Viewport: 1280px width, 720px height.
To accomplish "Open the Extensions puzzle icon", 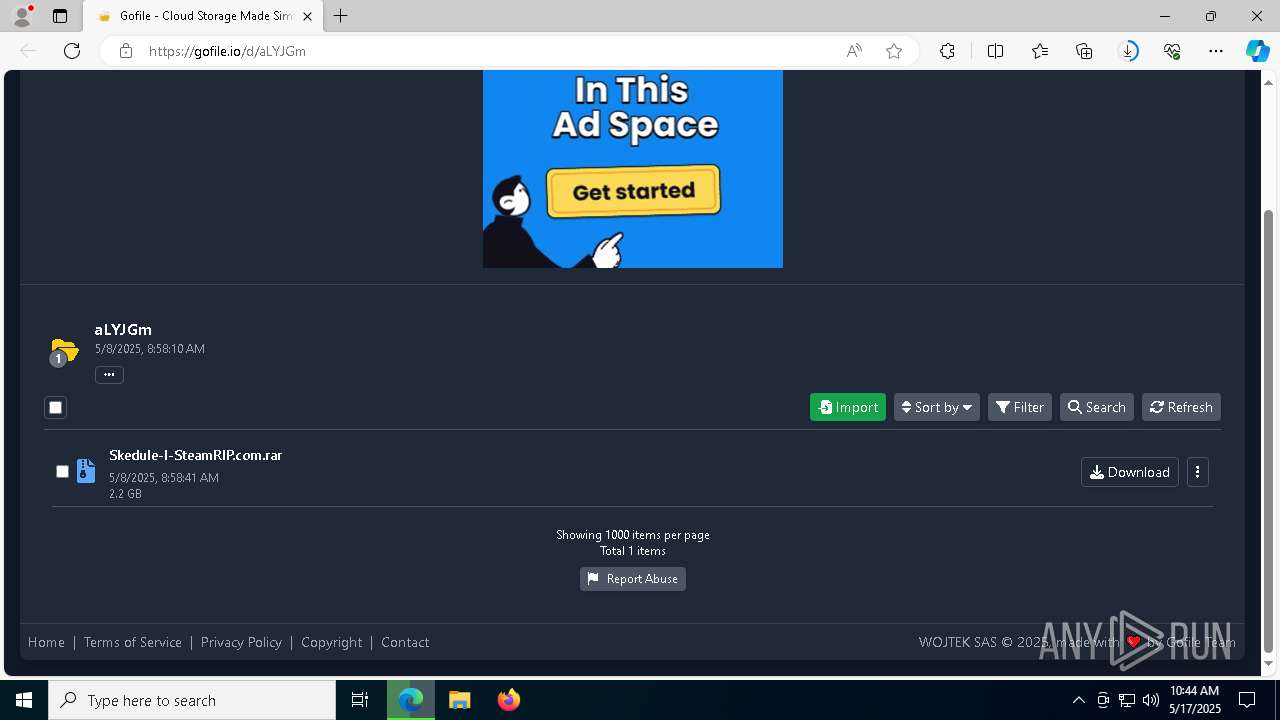I will coord(947,51).
